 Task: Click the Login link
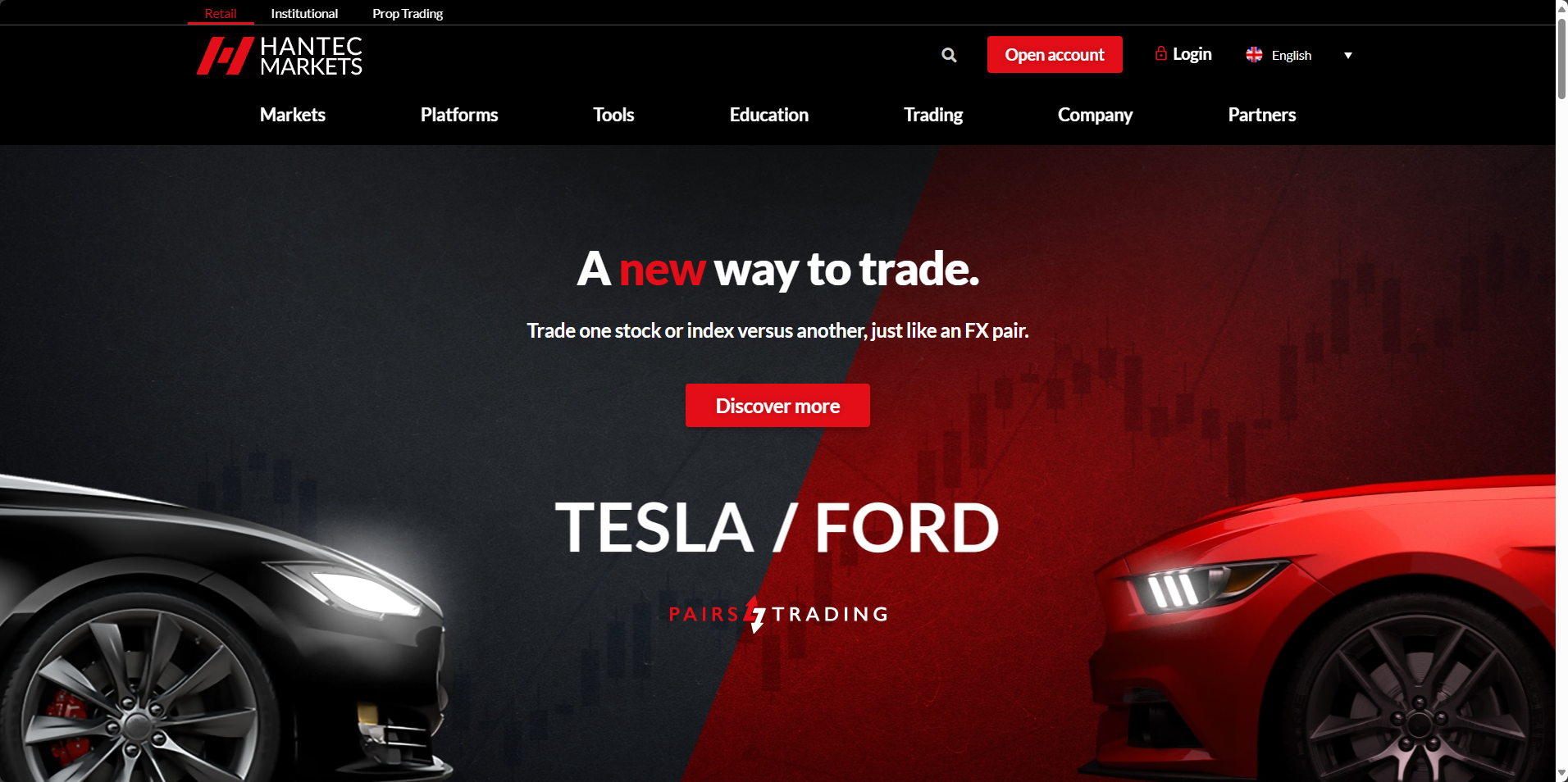pos(1192,54)
